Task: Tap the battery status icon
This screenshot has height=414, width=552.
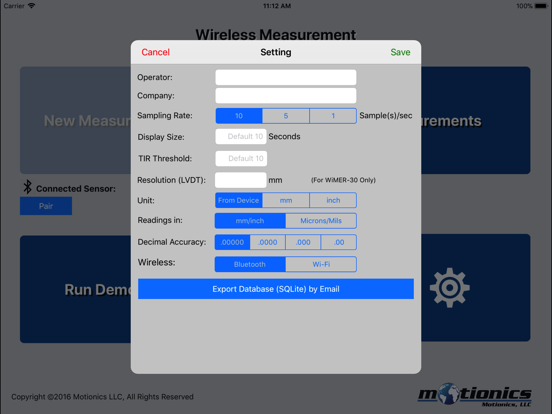Action: 541,6
